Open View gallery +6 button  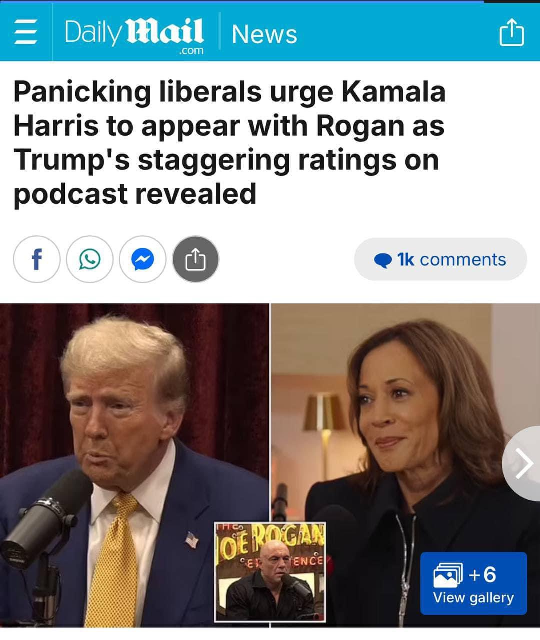(x=473, y=583)
